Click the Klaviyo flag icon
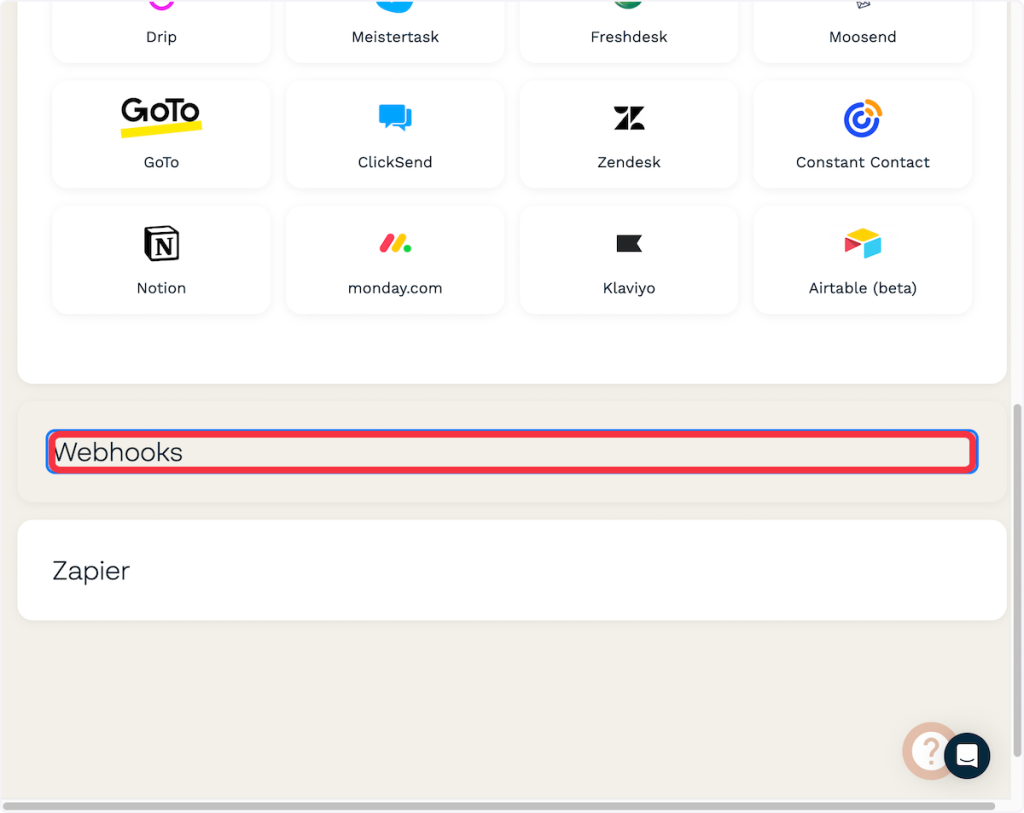The width and height of the screenshot is (1024, 813). tap(629, 244)
